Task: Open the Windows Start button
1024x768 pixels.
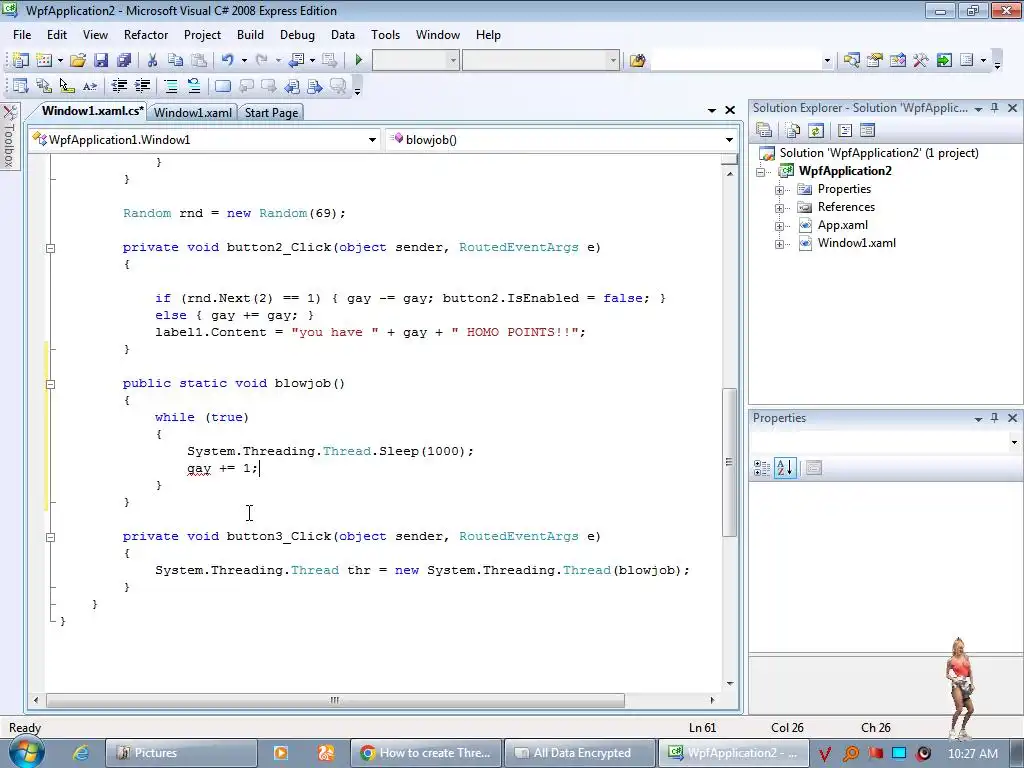Action: tap(25, 753)
